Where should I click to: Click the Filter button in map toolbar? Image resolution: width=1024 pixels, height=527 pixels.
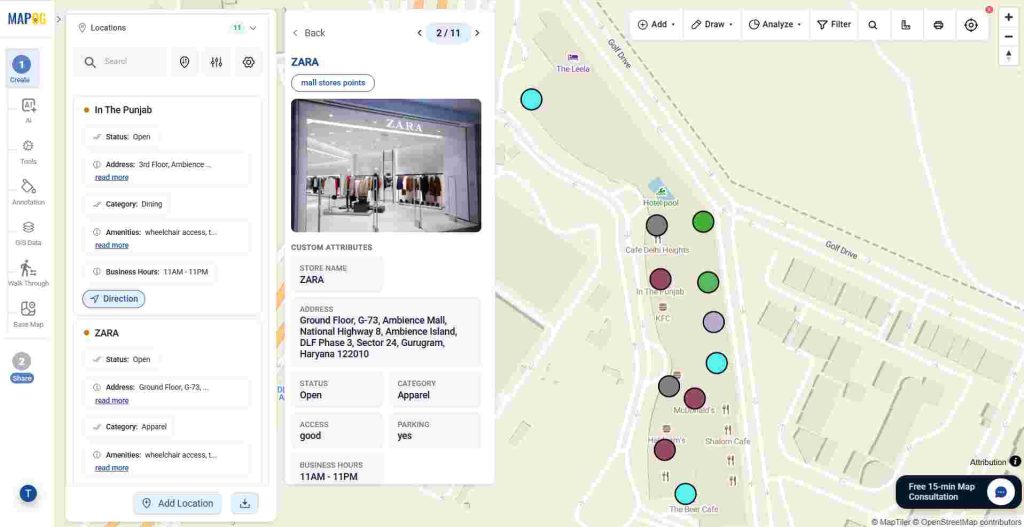(x=834, y=24)
